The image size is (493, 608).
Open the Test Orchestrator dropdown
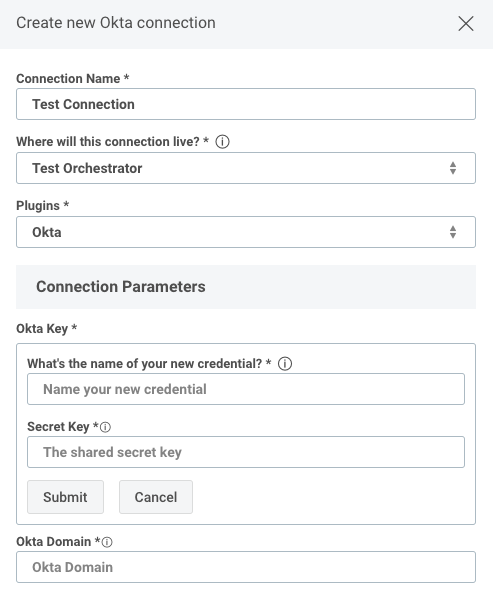coord(246,168)
